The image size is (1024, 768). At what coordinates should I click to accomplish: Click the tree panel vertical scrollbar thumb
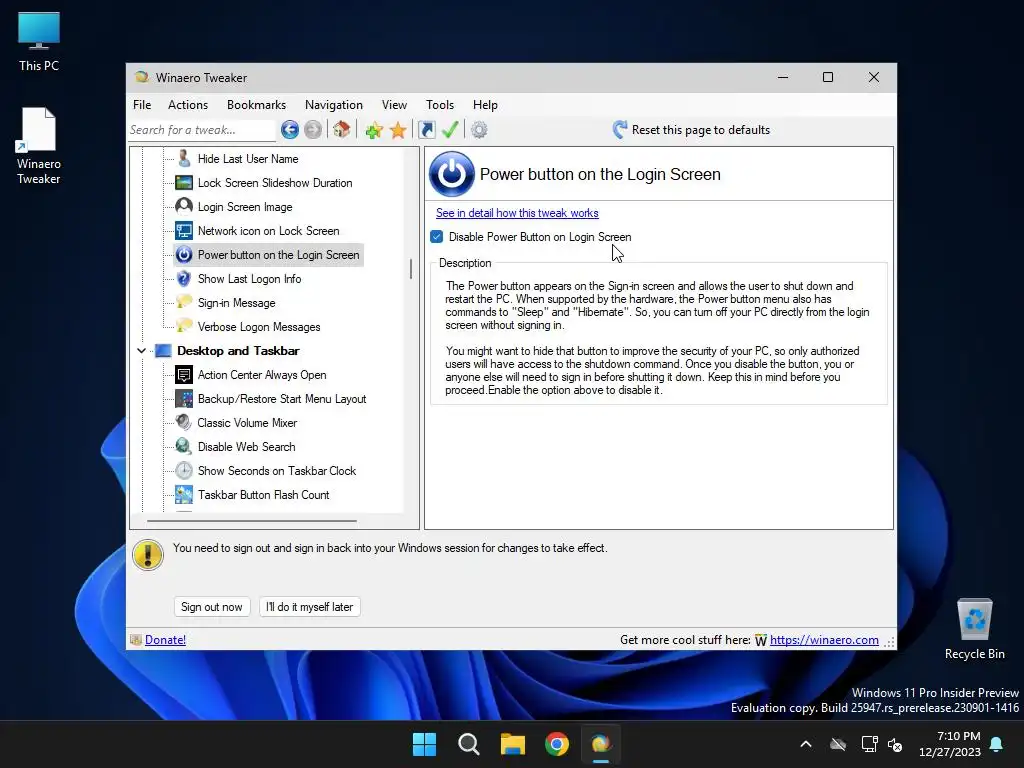tap(411, 268)
